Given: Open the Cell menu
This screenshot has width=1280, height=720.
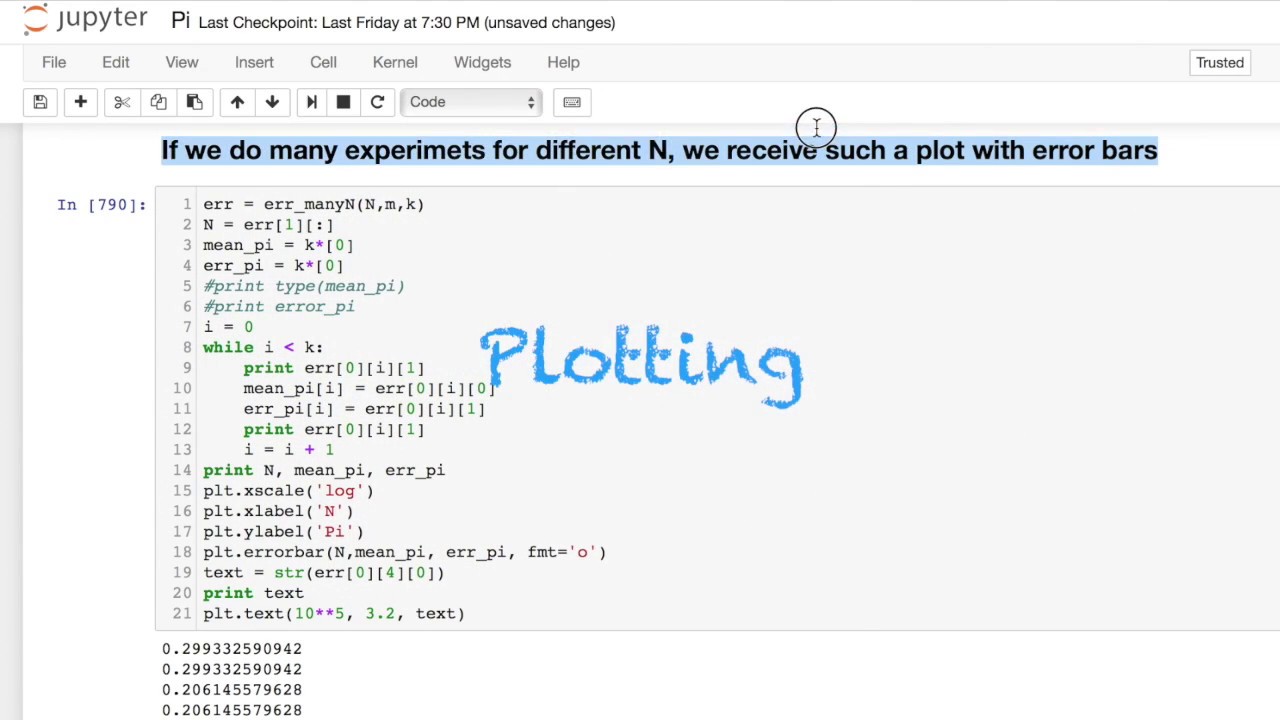Looking at the screenshot, I should [x=323, y=62].
